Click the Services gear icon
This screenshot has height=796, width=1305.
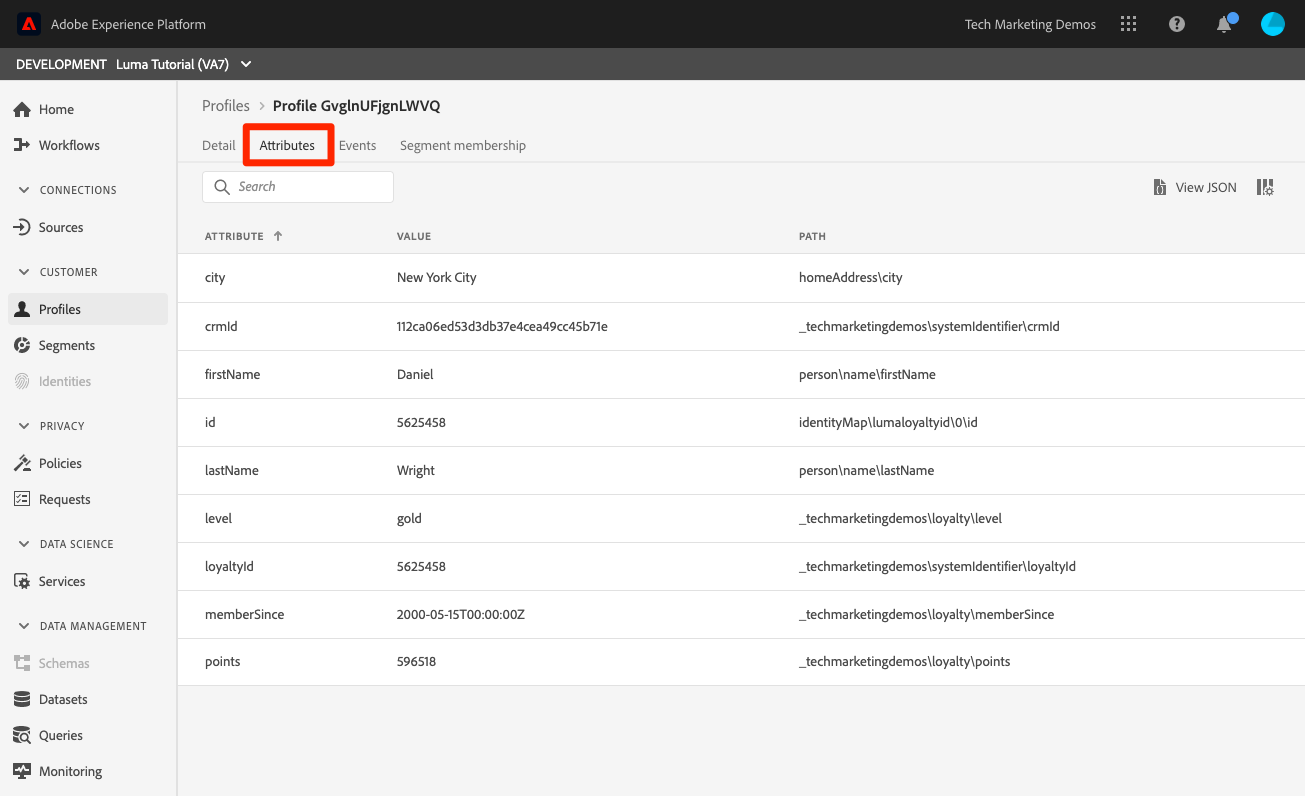pyautogui.click(x=22, y=581)
